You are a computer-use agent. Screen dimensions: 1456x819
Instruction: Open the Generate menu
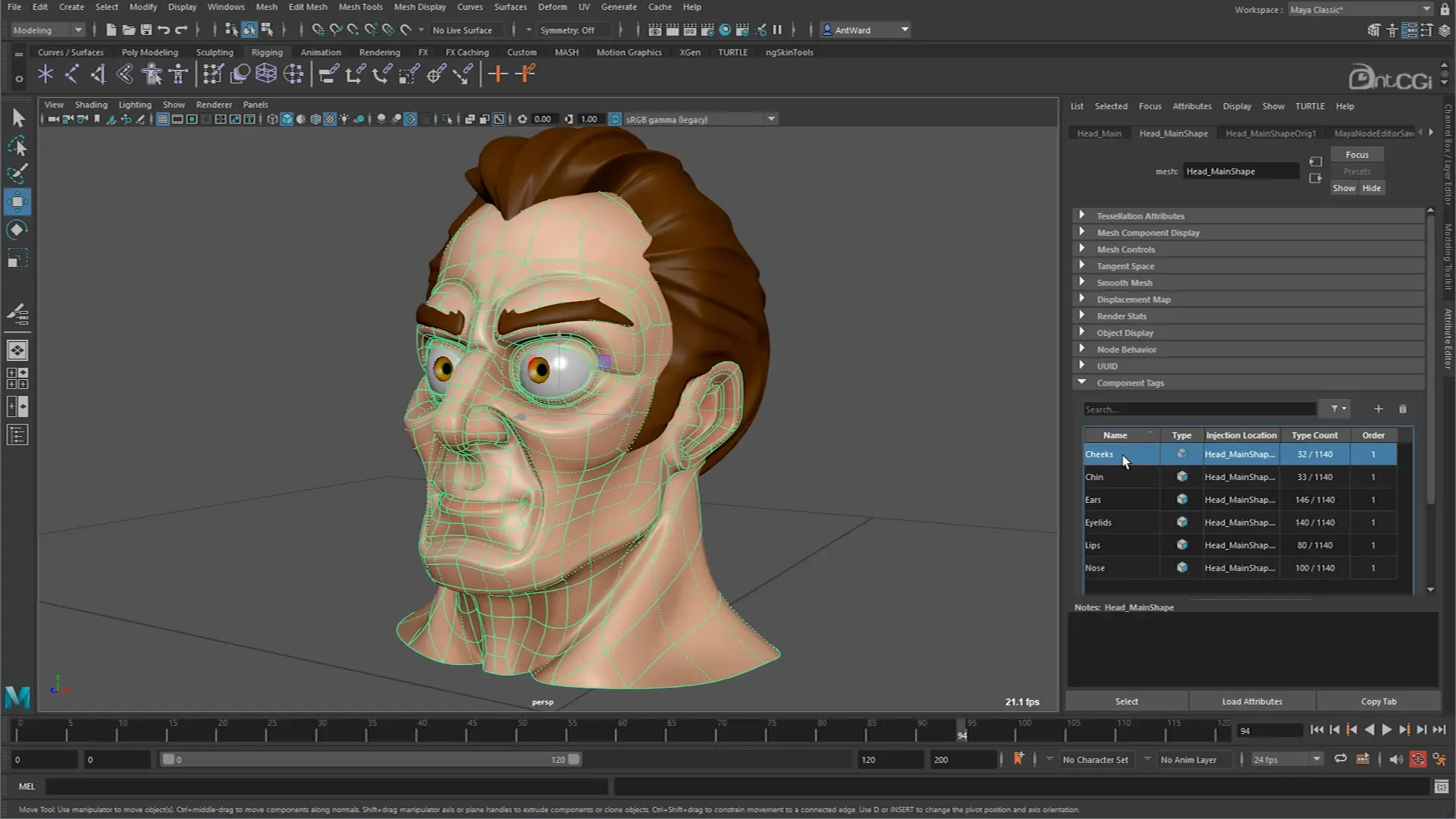coord(618,7)
